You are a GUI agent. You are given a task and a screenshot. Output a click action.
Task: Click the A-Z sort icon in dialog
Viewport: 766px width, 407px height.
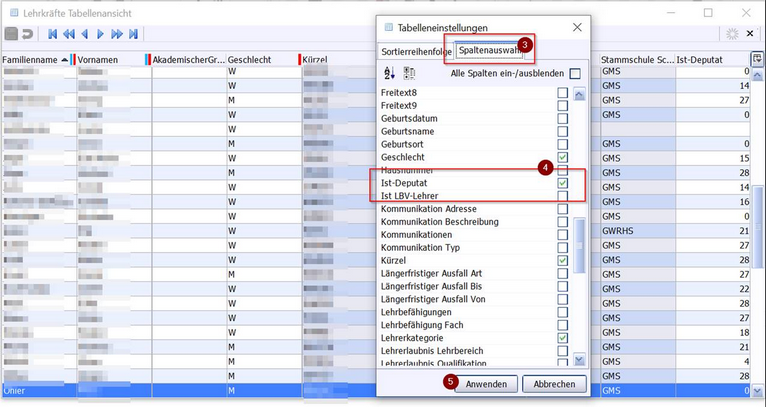pyautogui.click(x=390, y=73)
